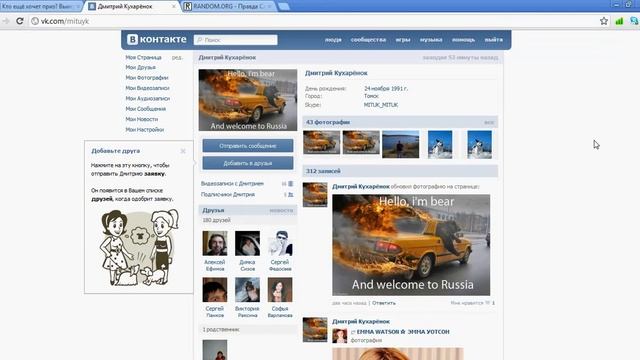Screen dimensions: 640x360
Task: Click the Томск city link
Action: (x=371, y=96)
